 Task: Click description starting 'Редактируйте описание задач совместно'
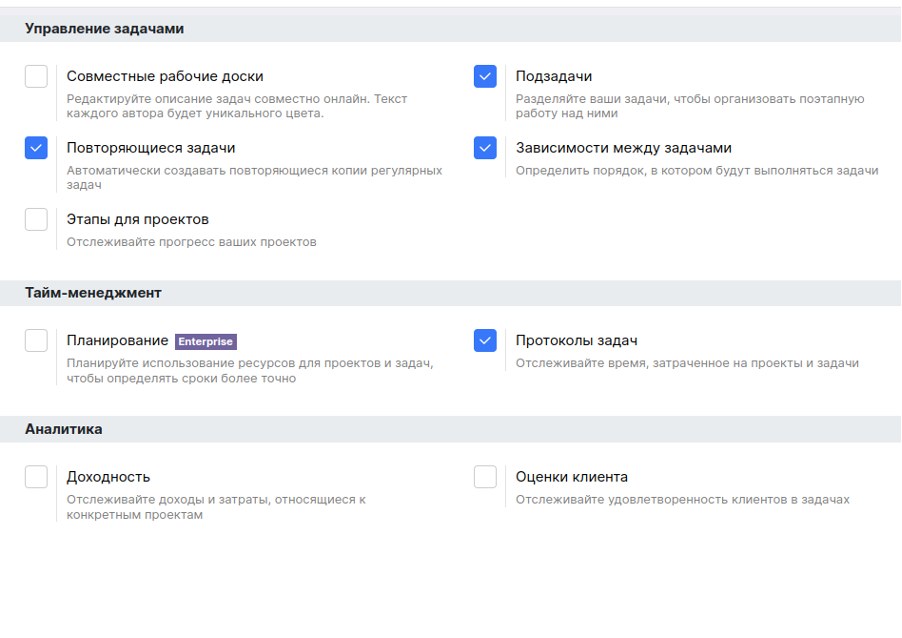coord(236,106)
